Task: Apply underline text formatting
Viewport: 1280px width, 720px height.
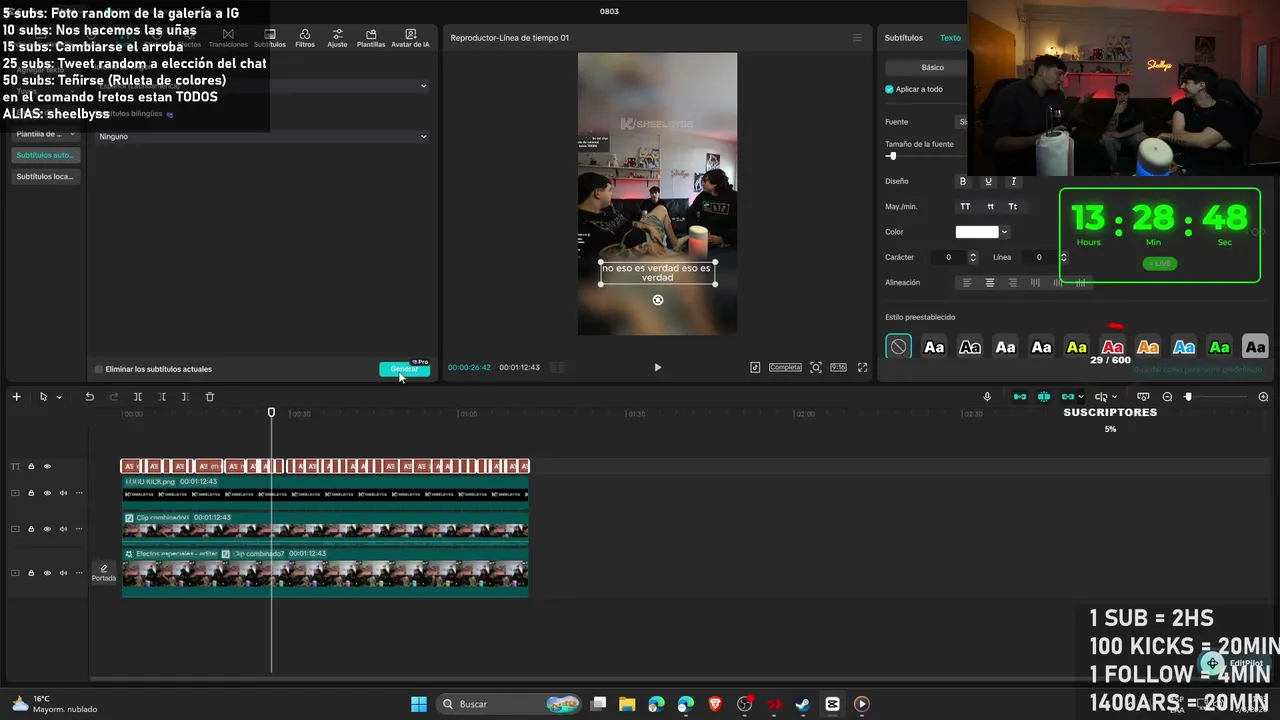Action: [x=988, y=181]
